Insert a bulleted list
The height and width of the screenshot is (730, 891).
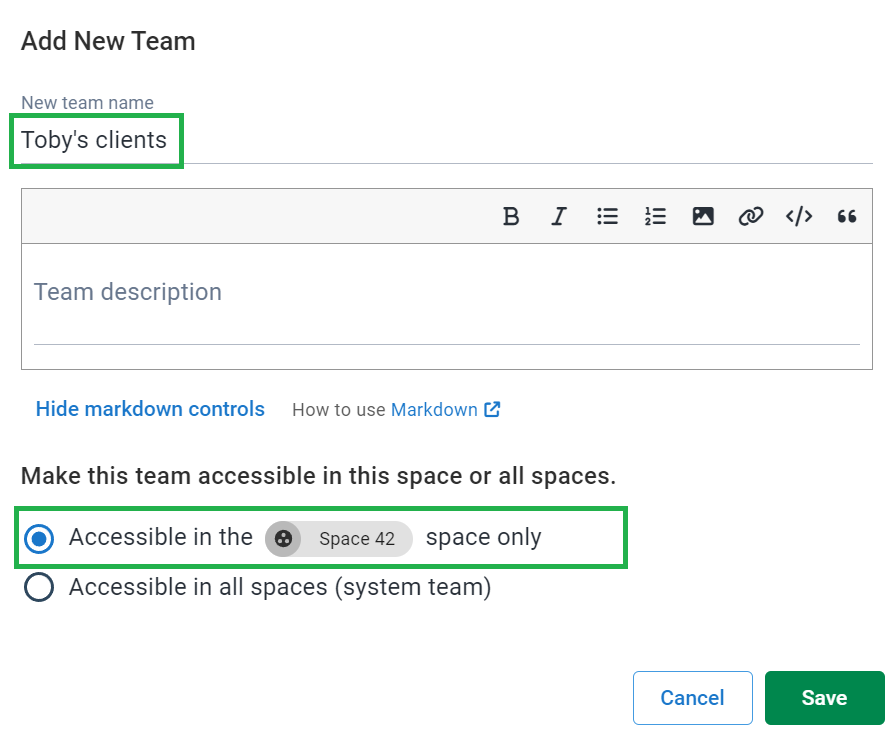(607, 216)
